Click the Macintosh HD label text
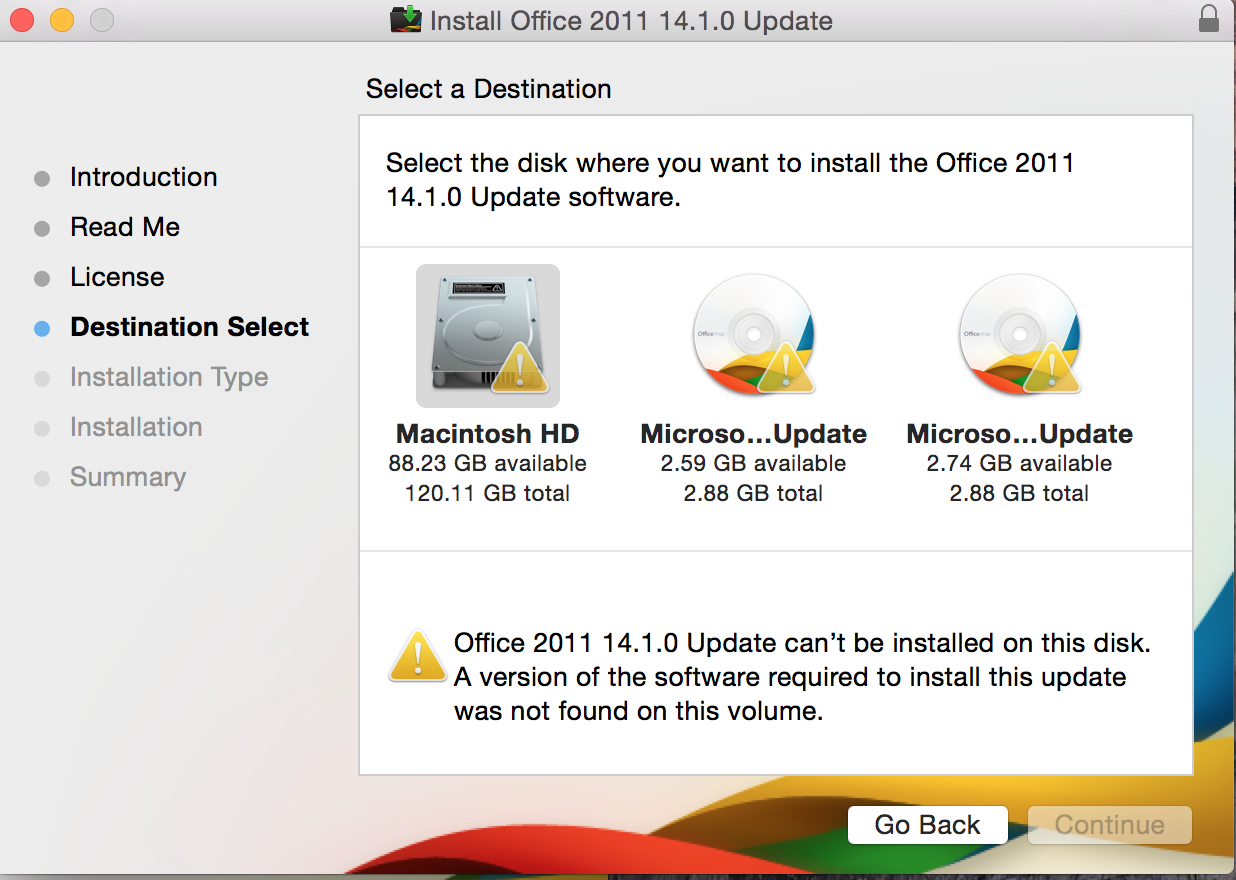The width and height of the screenshot is (1236, 880). pos(488,434)
